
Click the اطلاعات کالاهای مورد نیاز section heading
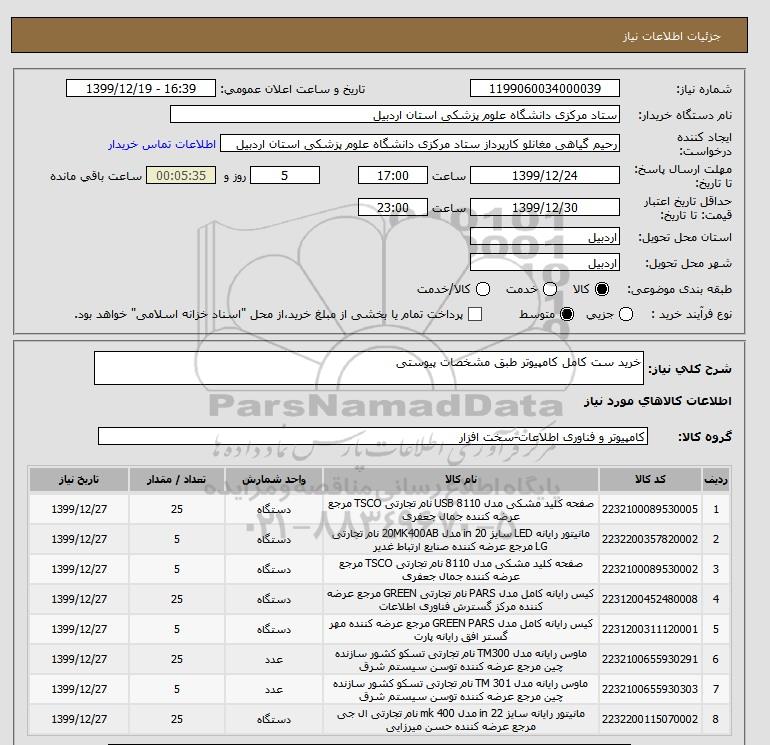click(x=658, y=401)
